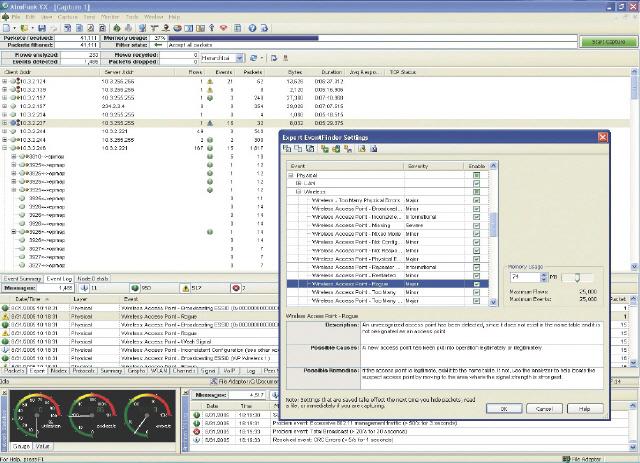Screen dimensions: 640x463
Task: Click the blue Help question mark toolbar icon
Action: click(252, 28)
